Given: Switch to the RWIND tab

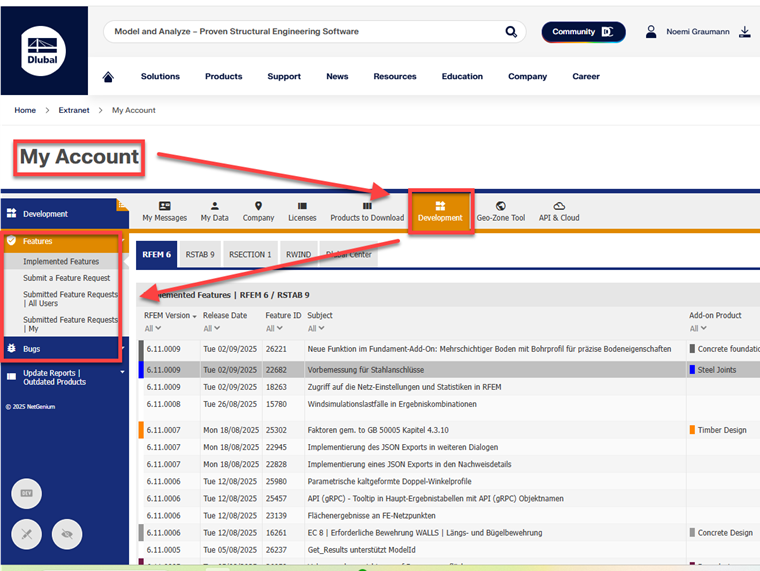Looking at the screenshot, I should 299,254.
